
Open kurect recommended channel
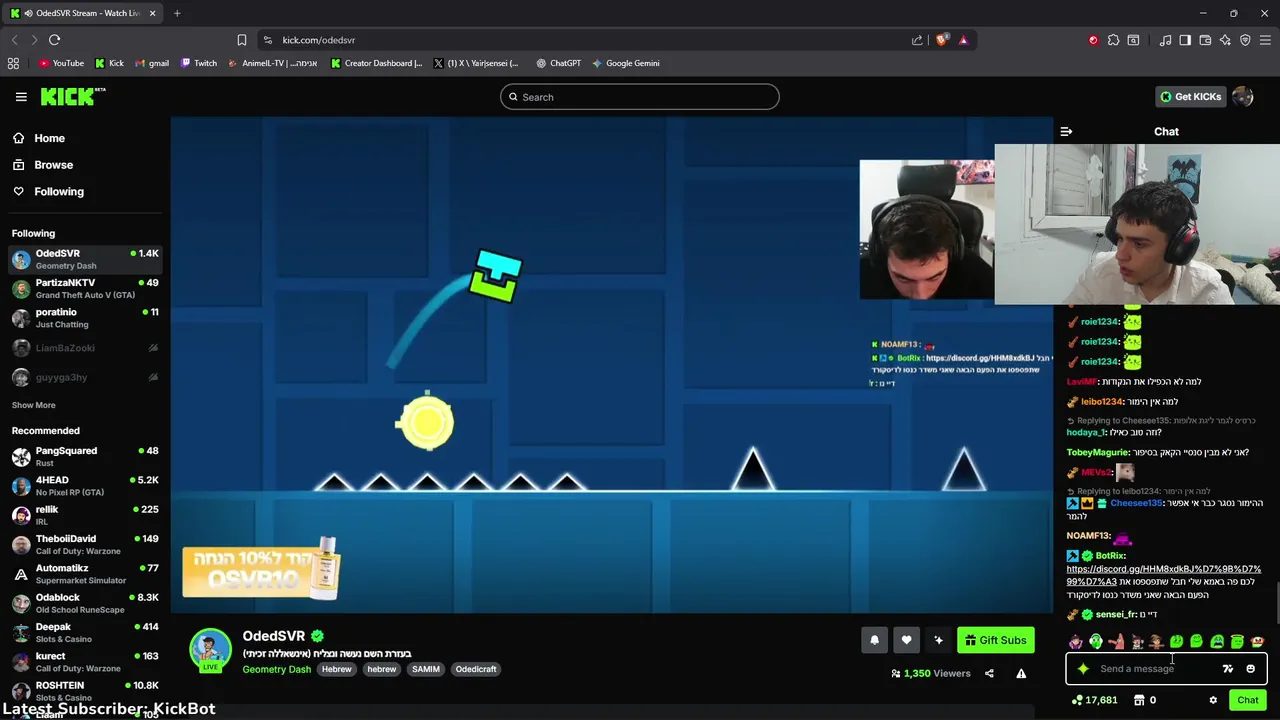point(85,662)
